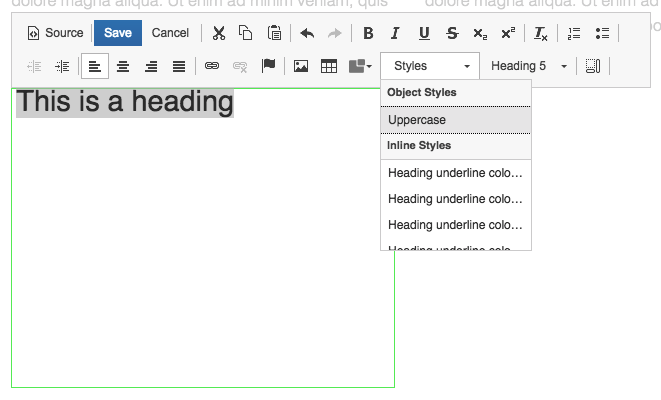
Task: Paste from clipboard icon
Action: coord(274,33)
